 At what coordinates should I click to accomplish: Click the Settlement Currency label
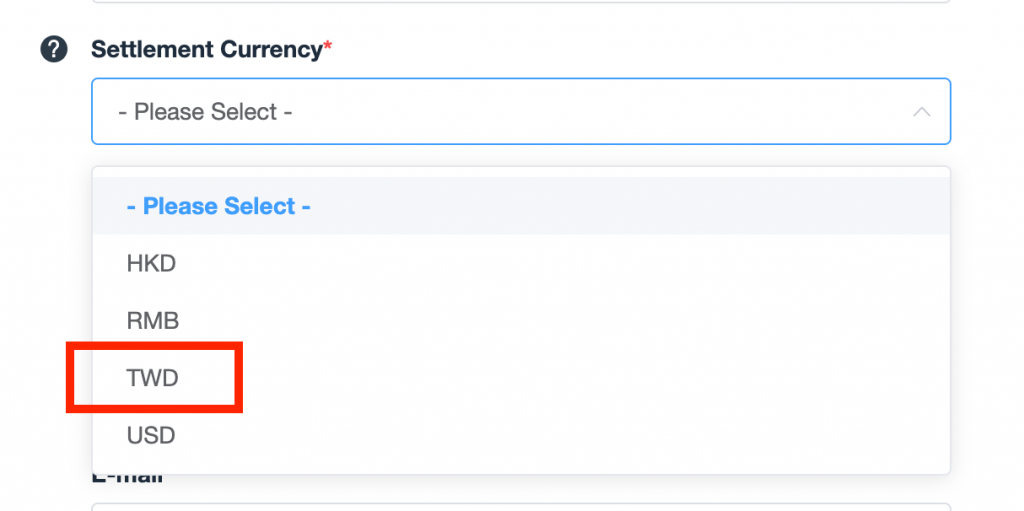[207, 49]
